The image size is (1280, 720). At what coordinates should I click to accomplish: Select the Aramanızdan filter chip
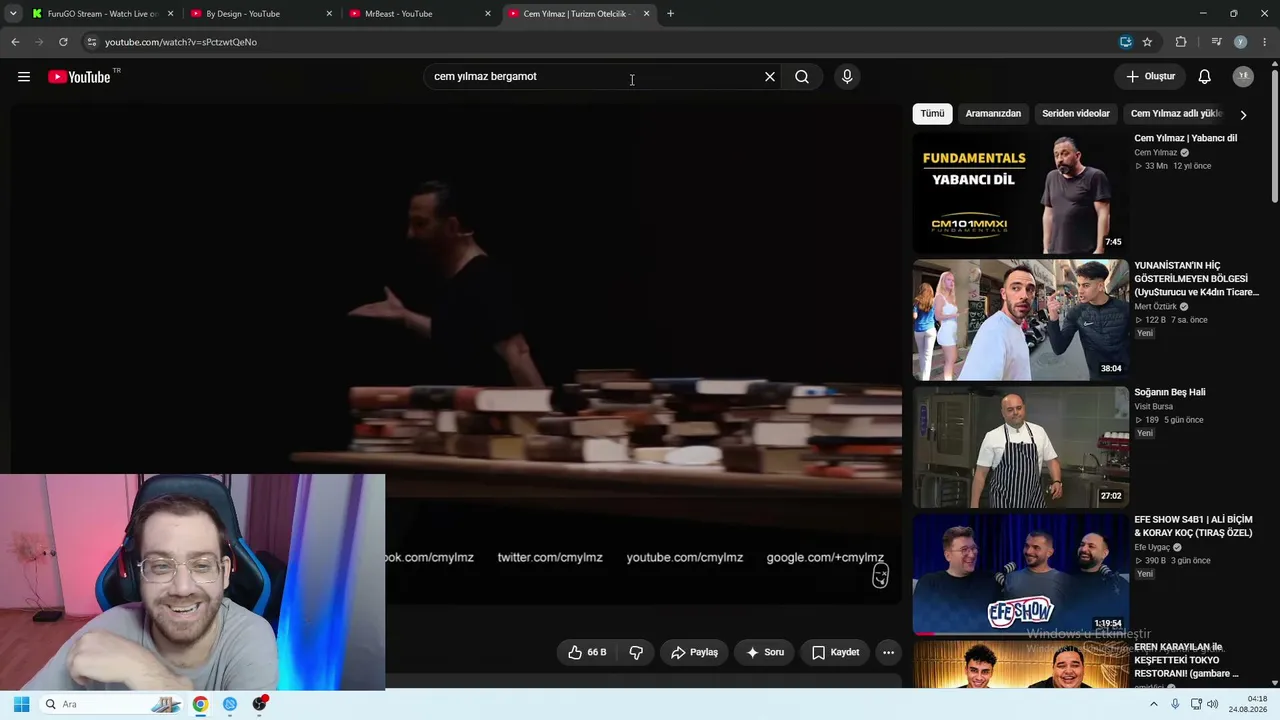pyautogui.click(x=993, y=114)
